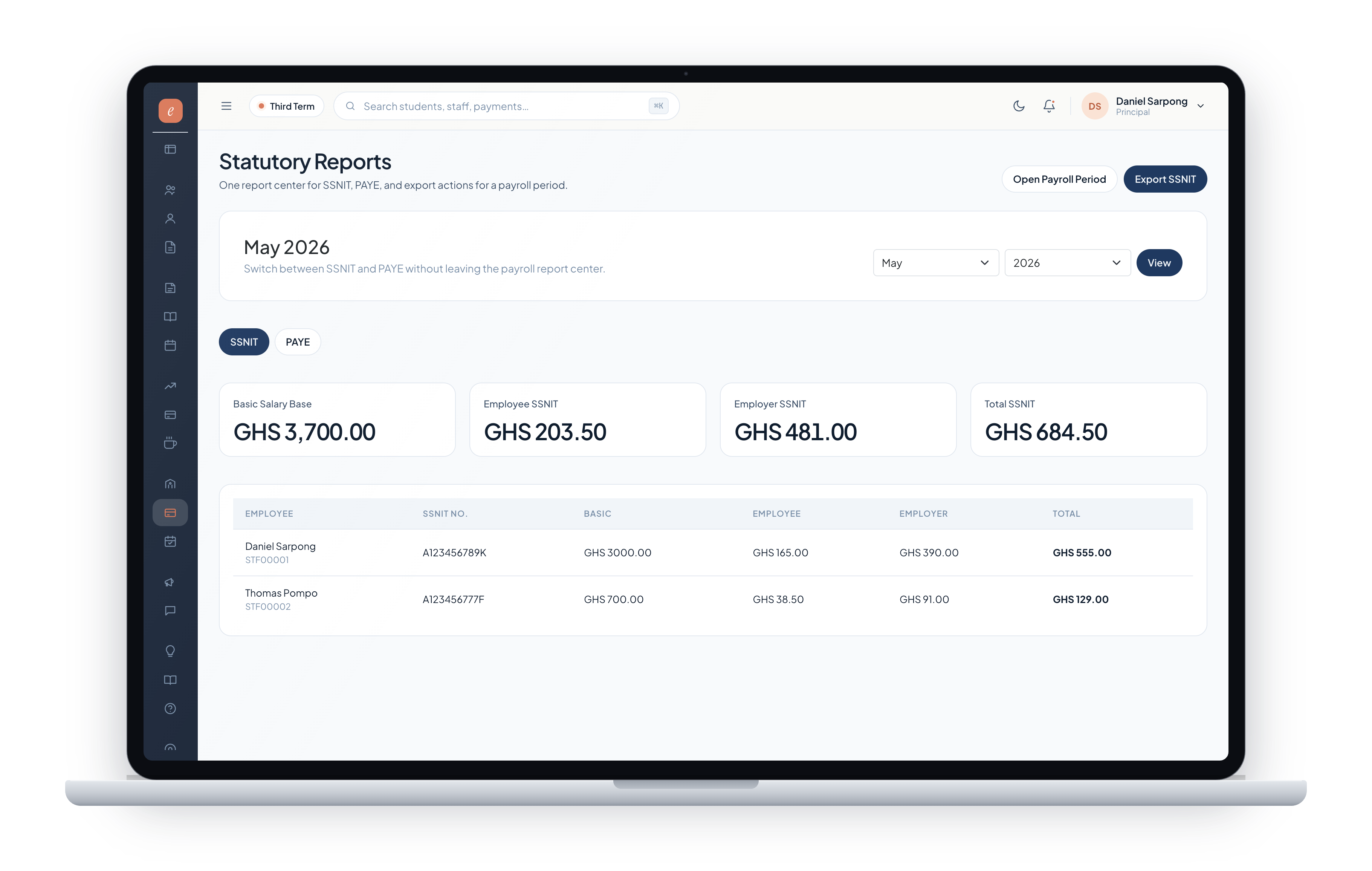The height and width of the screenshot is (871, 1372).
Task: Open the May month dropdown
Action: 935,263
